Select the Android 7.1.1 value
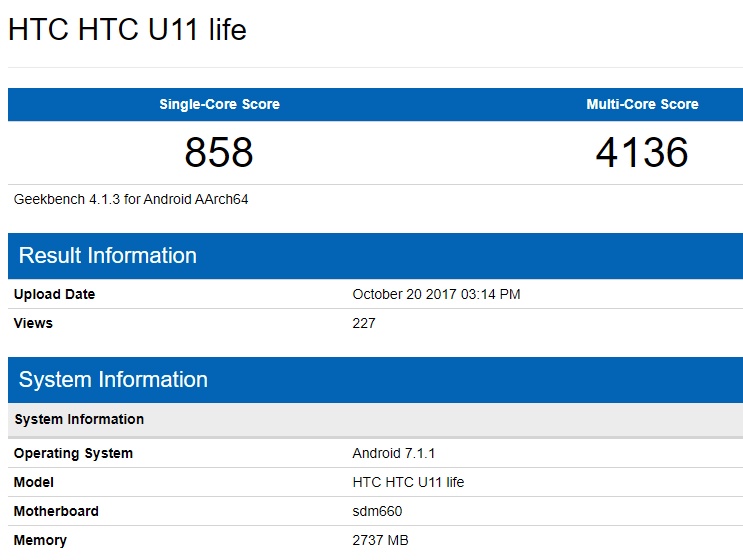Viewport: 743px width, 560px height. (394, 453)
